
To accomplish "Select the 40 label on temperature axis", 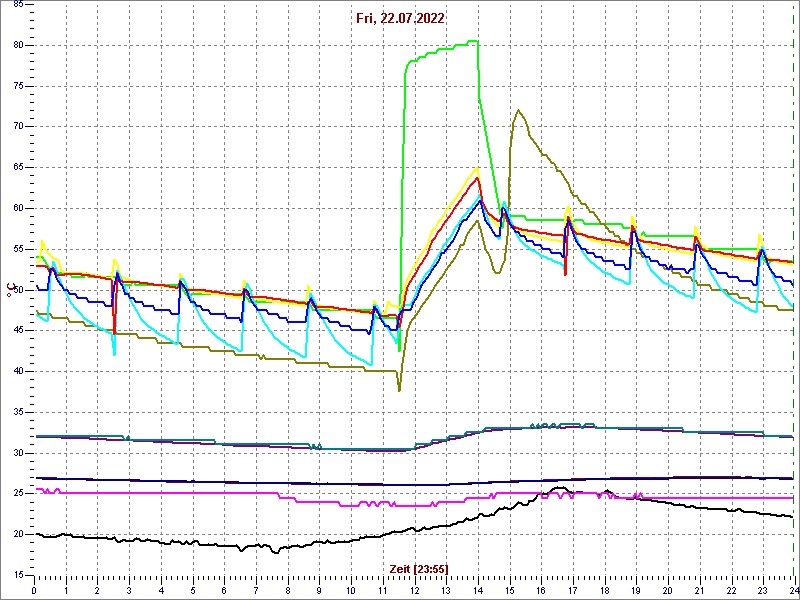I will click(17, 371).
